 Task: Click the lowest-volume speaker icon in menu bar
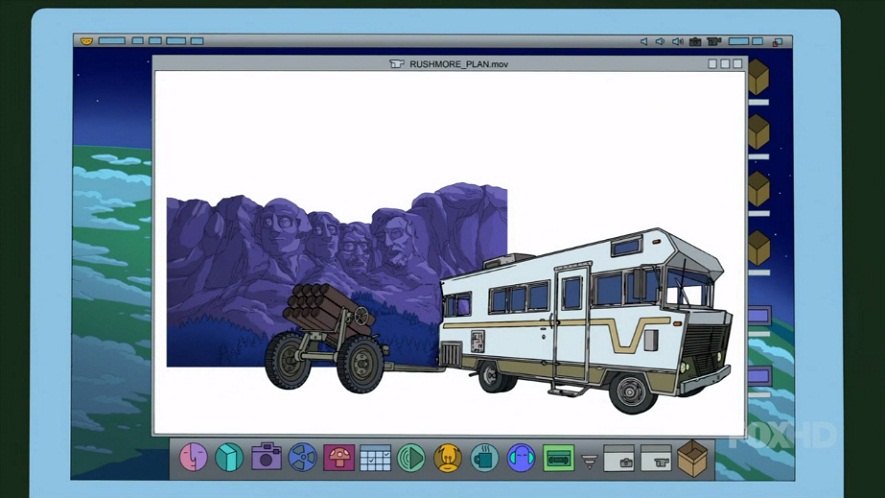tap(643, 41)
